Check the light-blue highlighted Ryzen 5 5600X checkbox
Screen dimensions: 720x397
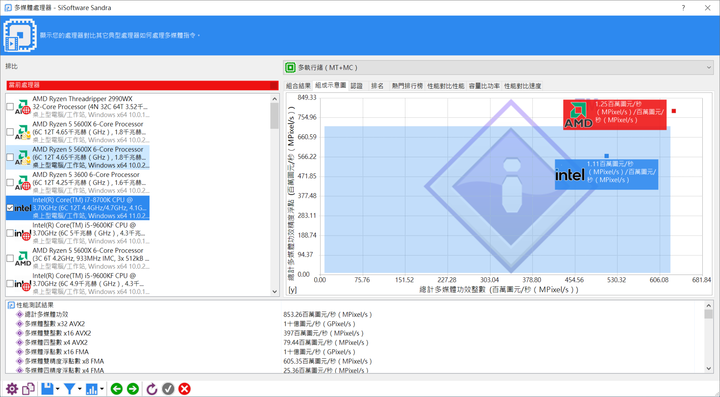10,157
